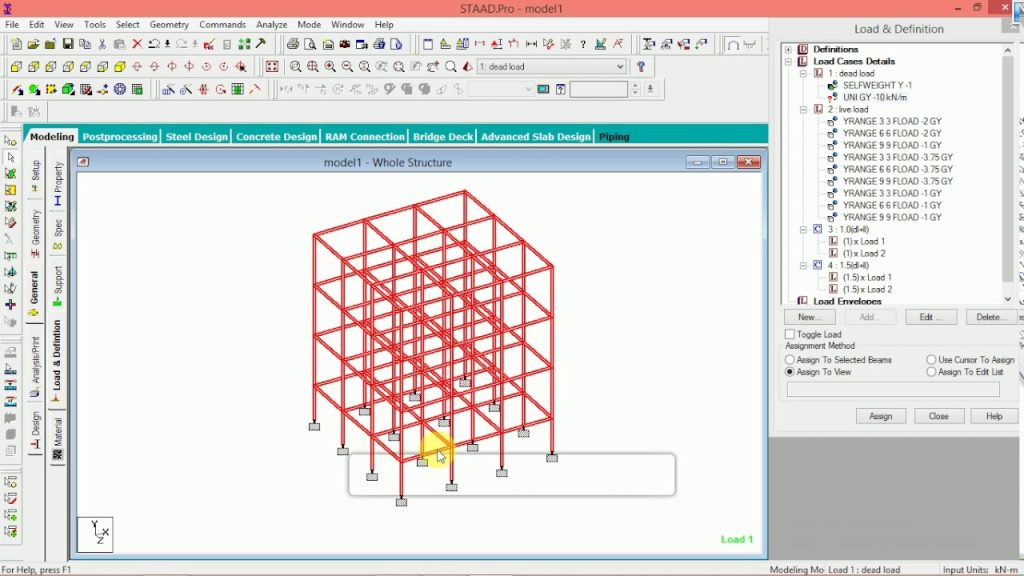Open the active load case dropdown
1024x576 pixels.
(620, 67)
